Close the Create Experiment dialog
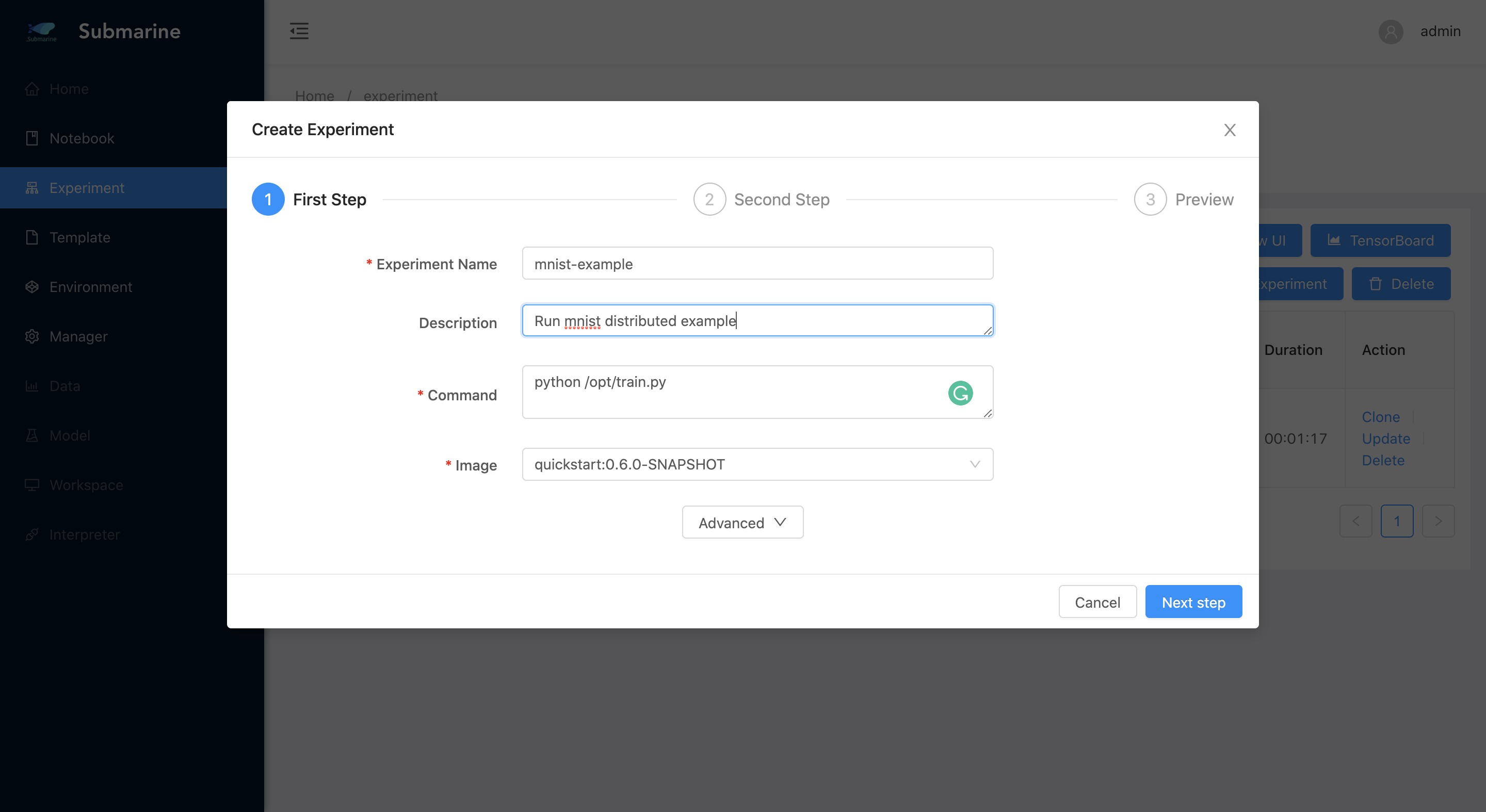The image size is (1486, 812). point(1229,131)
